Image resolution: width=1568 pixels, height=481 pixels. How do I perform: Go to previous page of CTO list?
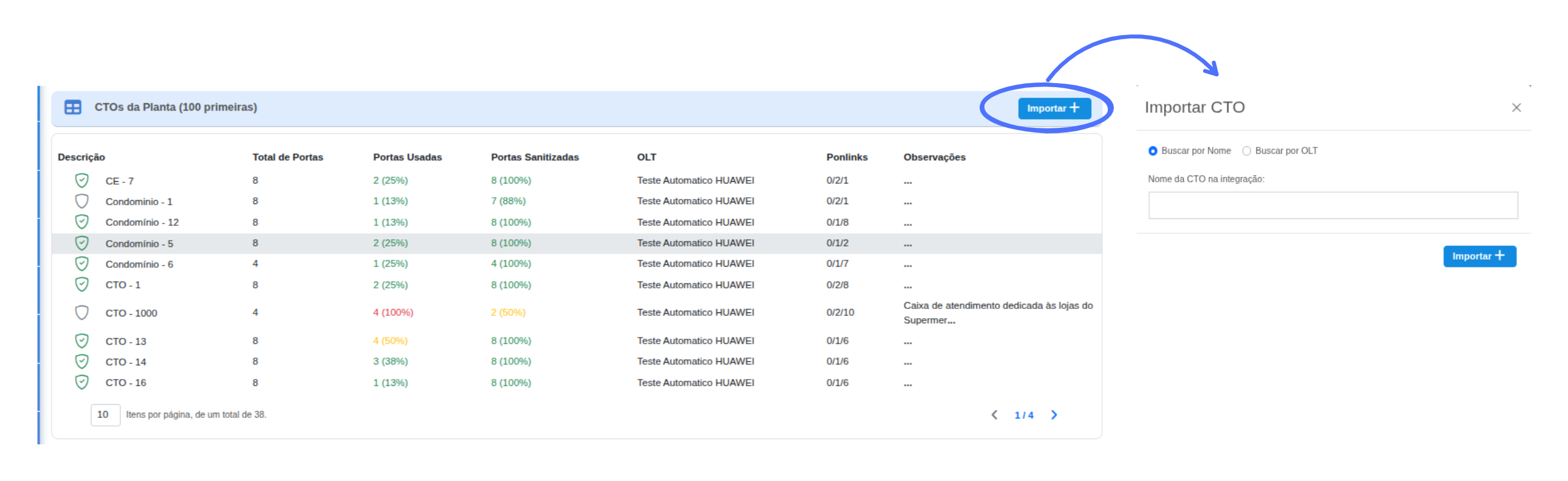point(994,414)
